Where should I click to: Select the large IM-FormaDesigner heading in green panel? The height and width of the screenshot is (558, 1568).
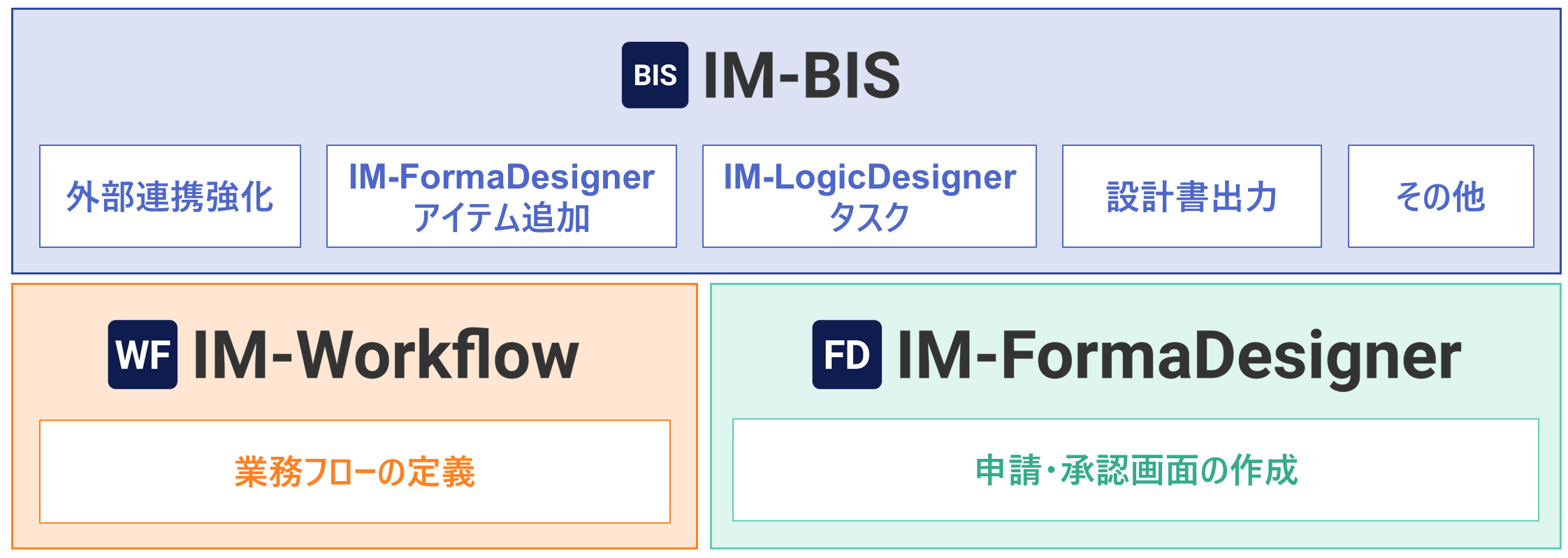(x=1179, y=358)
